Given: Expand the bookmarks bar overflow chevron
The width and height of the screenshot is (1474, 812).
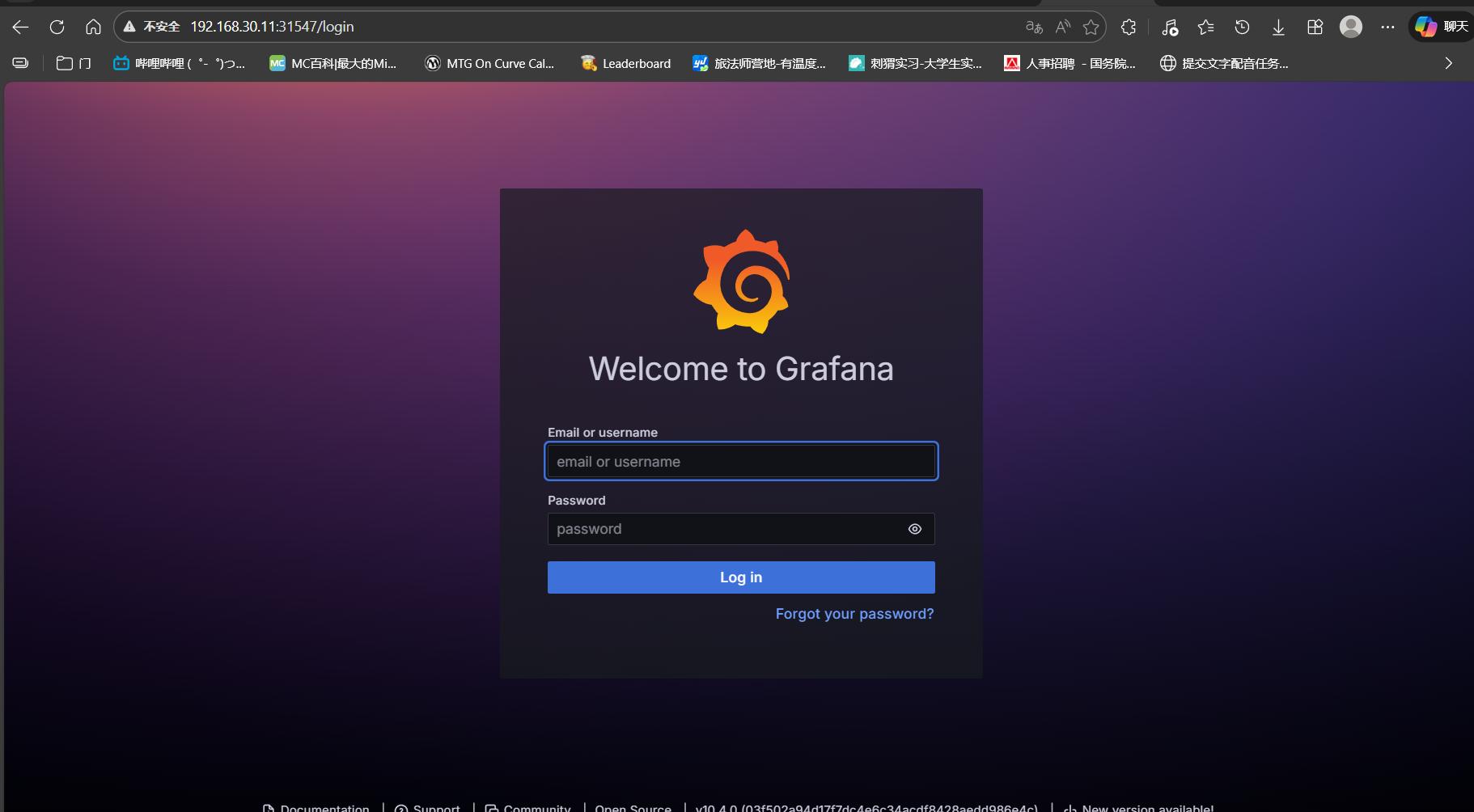Looking at the screenshot, I should pos(1448,63).
